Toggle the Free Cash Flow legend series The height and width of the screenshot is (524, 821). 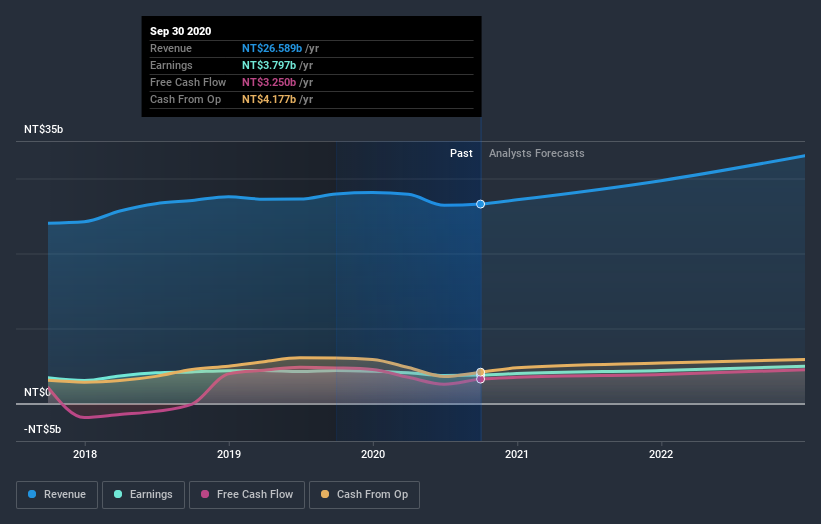(x=247, y=495)
